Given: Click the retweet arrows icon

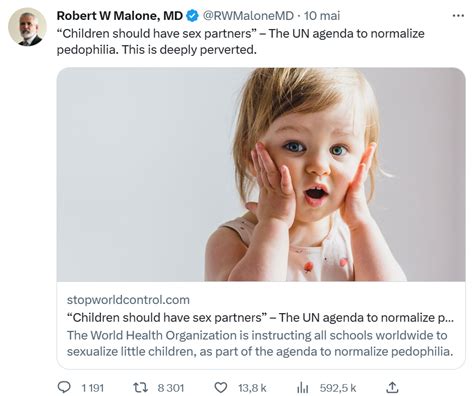Looking at the screenshot, I should pyautogui.click(x=140, y=387).
